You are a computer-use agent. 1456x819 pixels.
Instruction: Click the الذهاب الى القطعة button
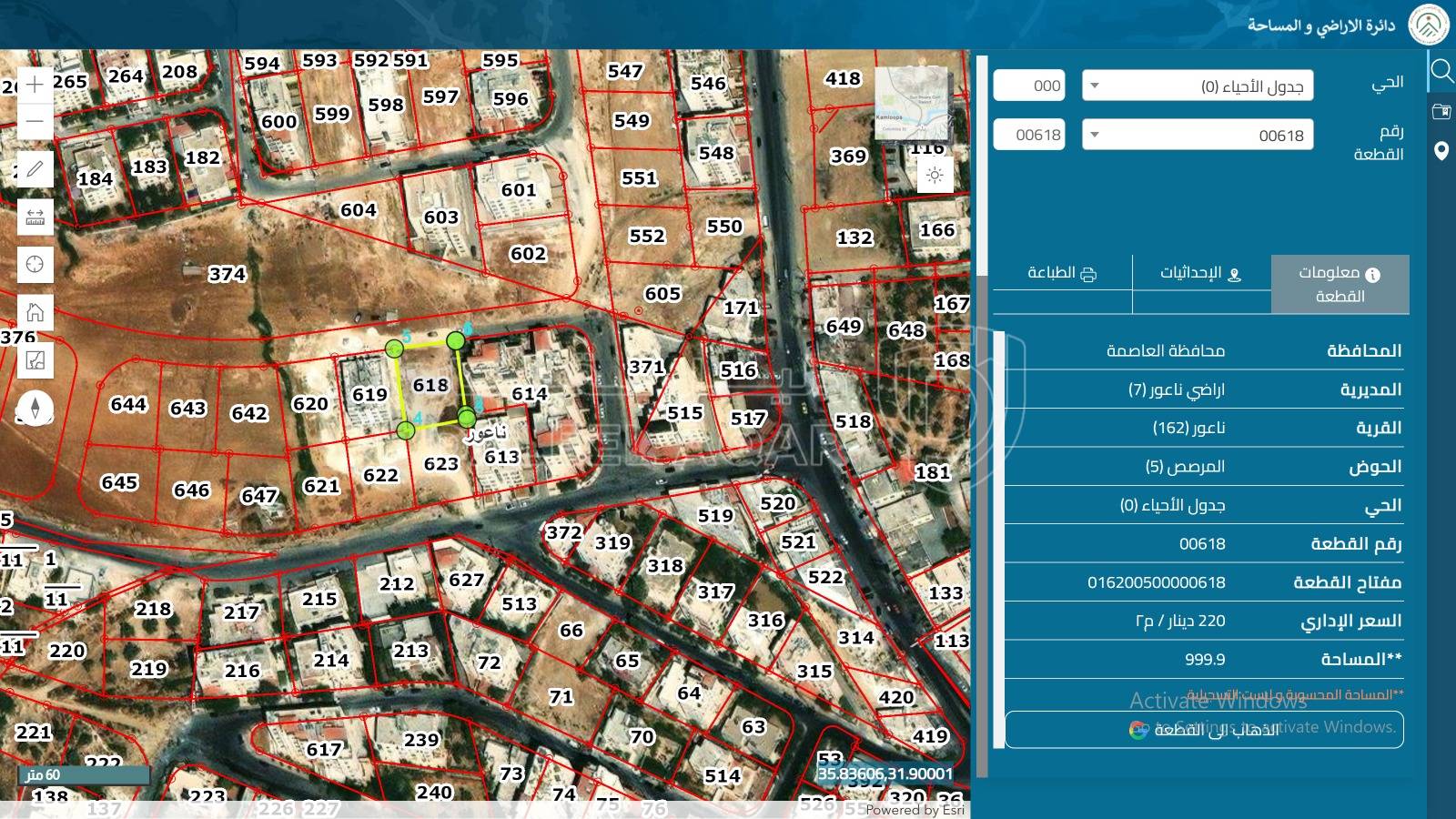(x=1203, y=730)
